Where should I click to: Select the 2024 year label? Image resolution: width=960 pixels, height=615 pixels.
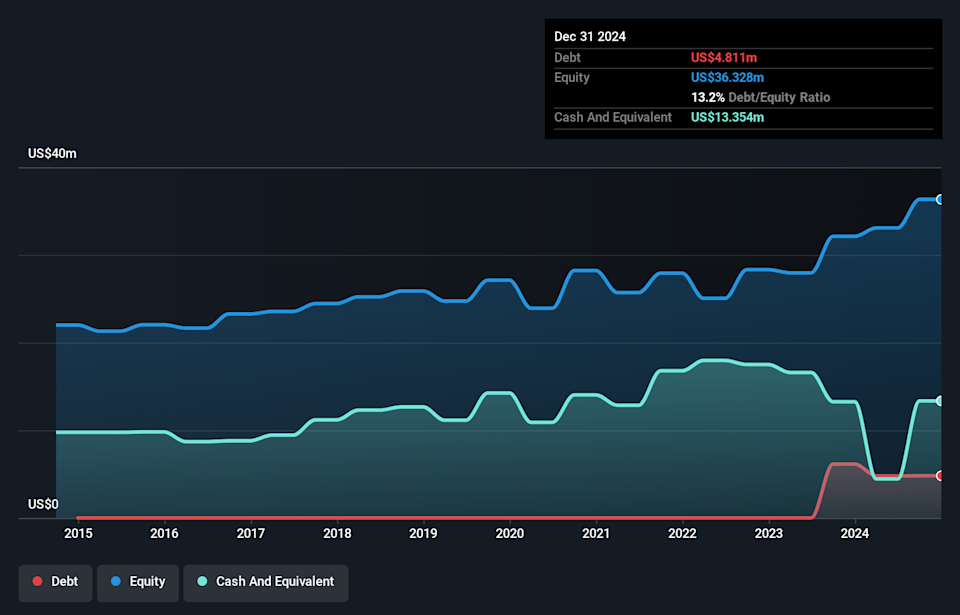855,534
